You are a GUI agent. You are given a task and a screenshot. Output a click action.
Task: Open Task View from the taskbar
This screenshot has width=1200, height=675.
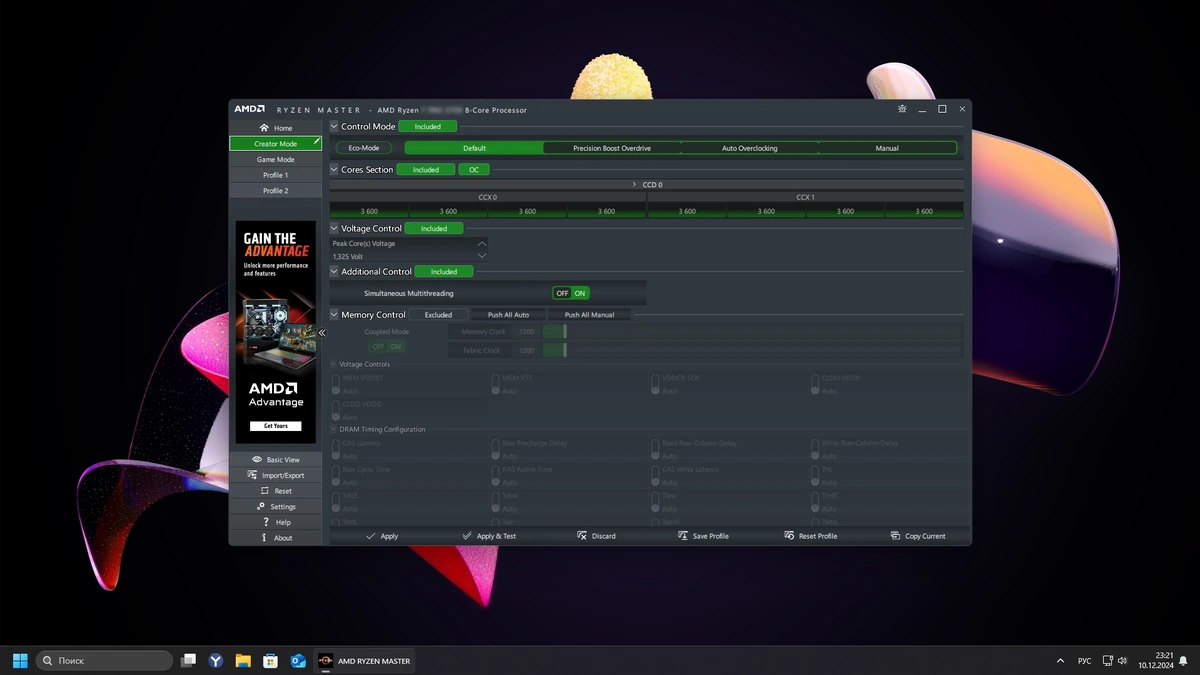188,660
